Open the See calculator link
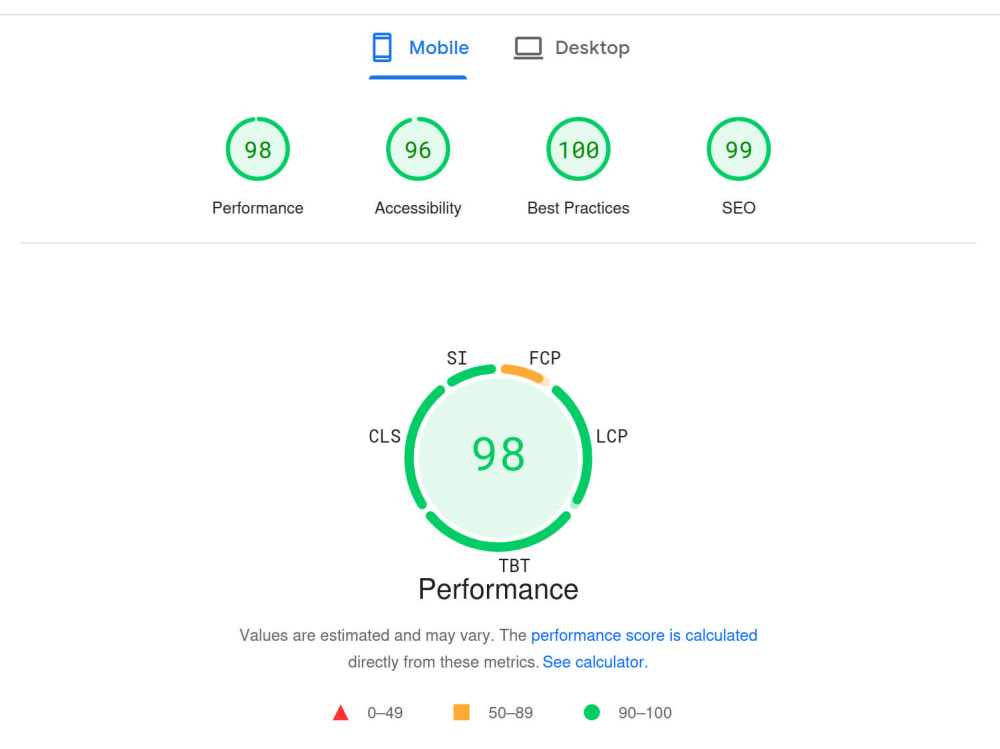 pyautogui.click(x=595, y=662)
